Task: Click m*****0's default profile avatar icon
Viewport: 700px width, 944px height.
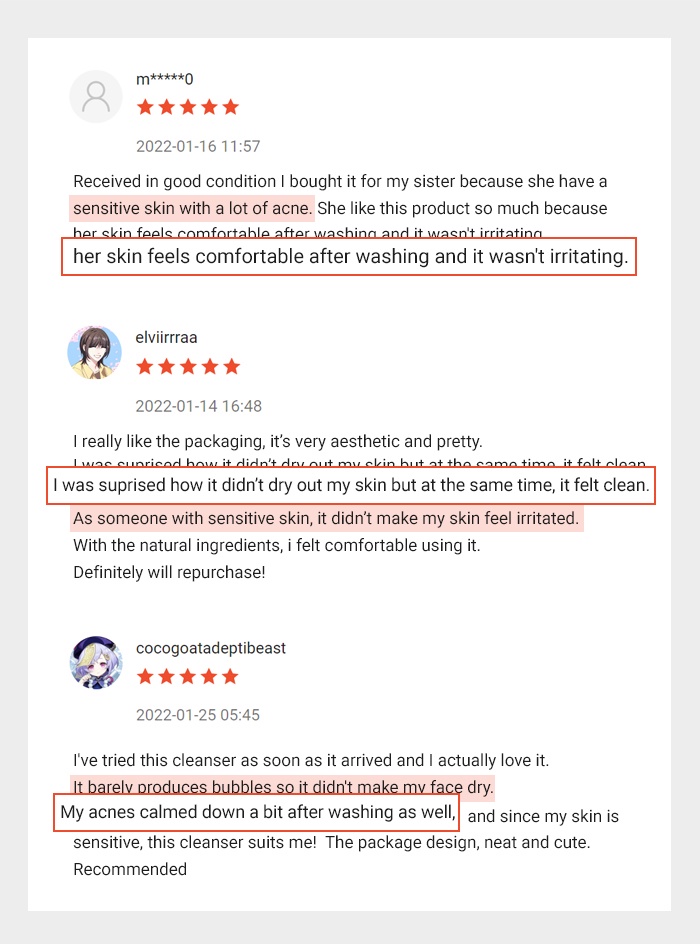Action: [x=96, y=97]
